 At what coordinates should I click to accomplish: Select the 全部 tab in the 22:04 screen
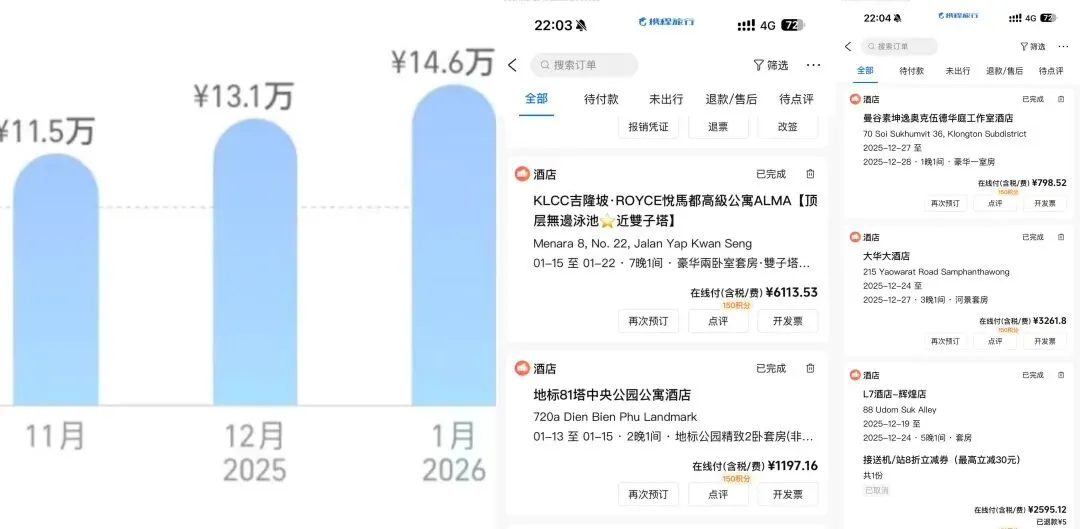(865, 70)
